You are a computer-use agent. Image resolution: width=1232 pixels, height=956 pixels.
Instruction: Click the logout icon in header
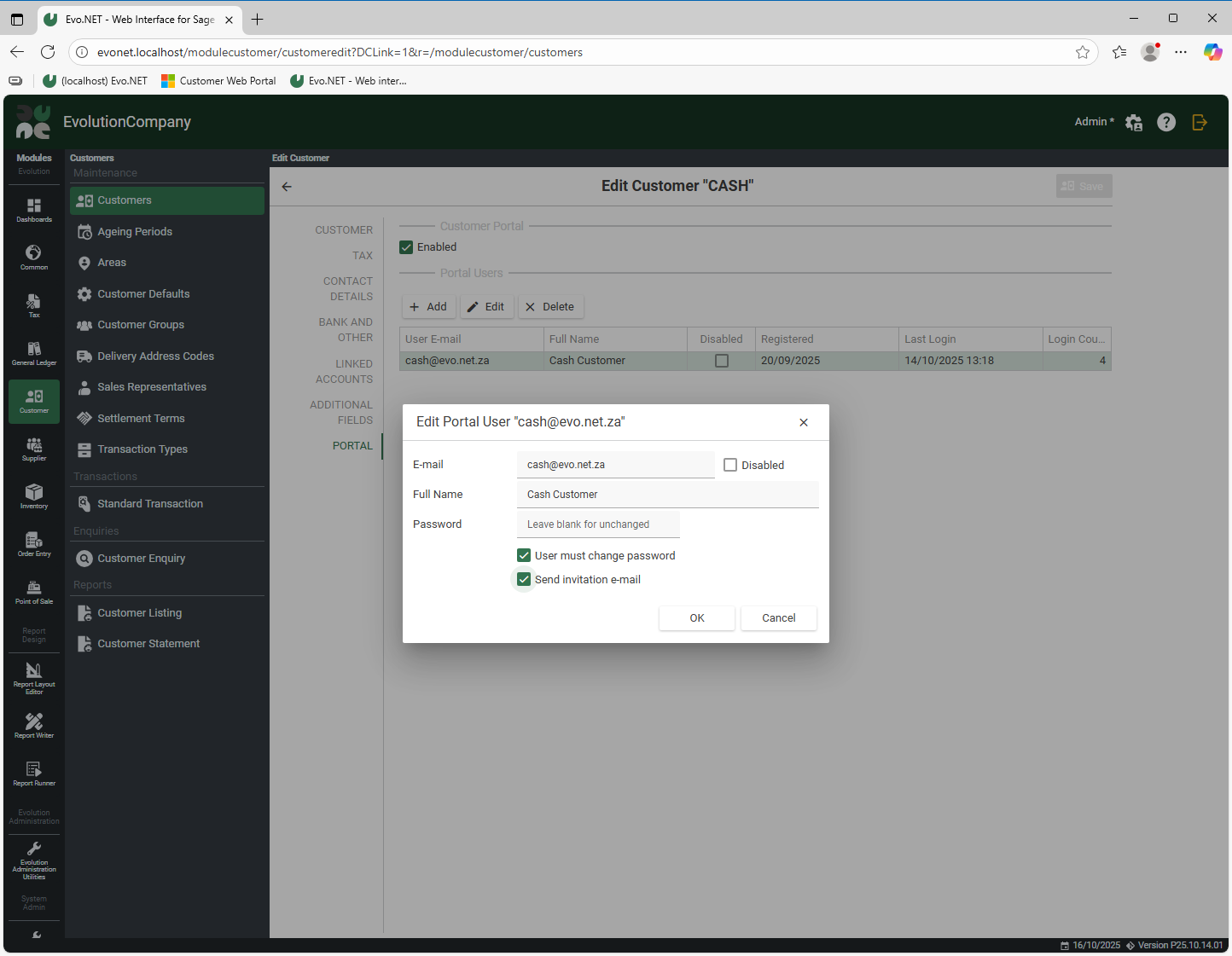(x=1200, y=122)
